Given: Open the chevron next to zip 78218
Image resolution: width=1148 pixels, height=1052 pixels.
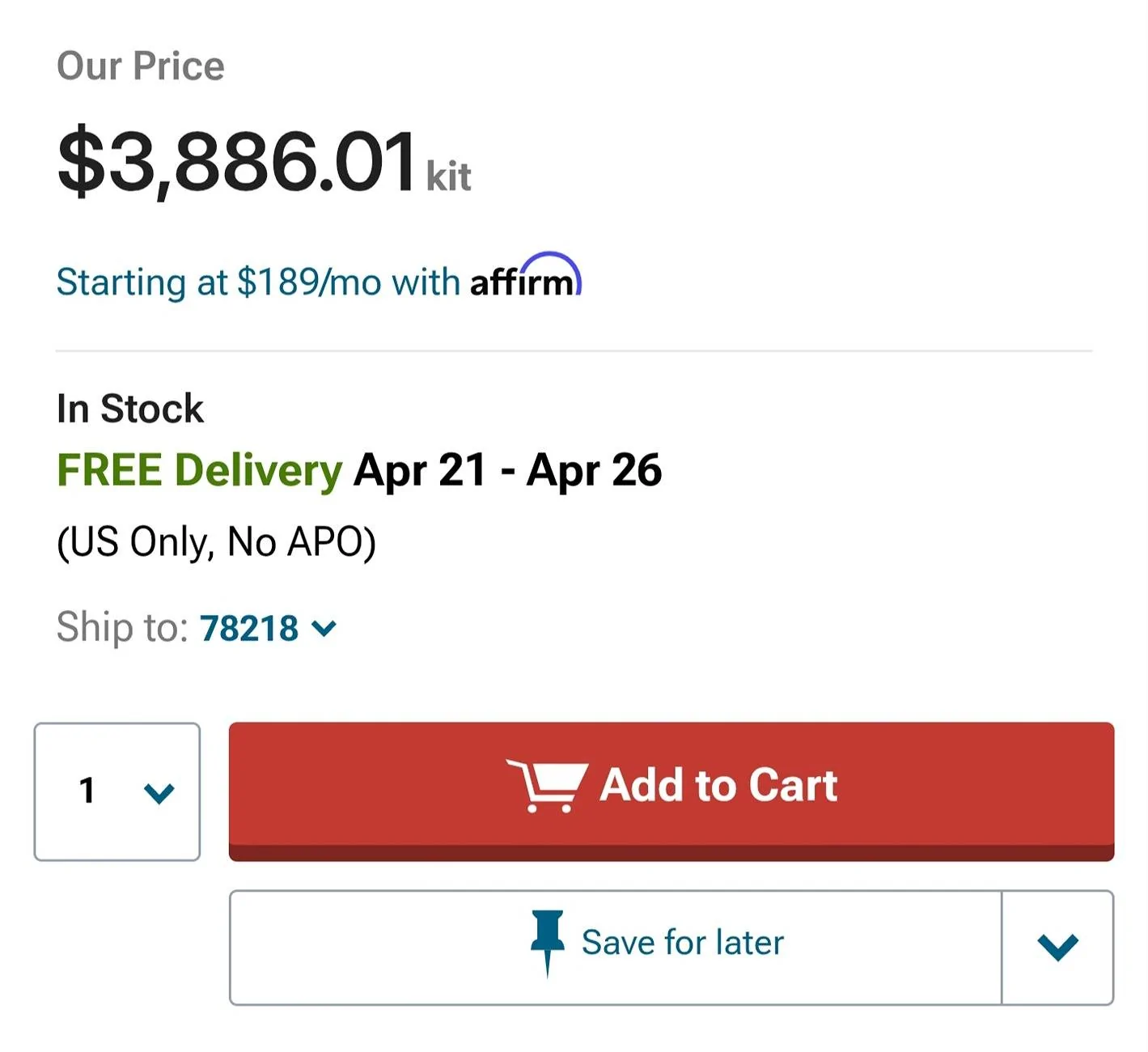Looking at the screenshot, I should (x=324, y=629).
